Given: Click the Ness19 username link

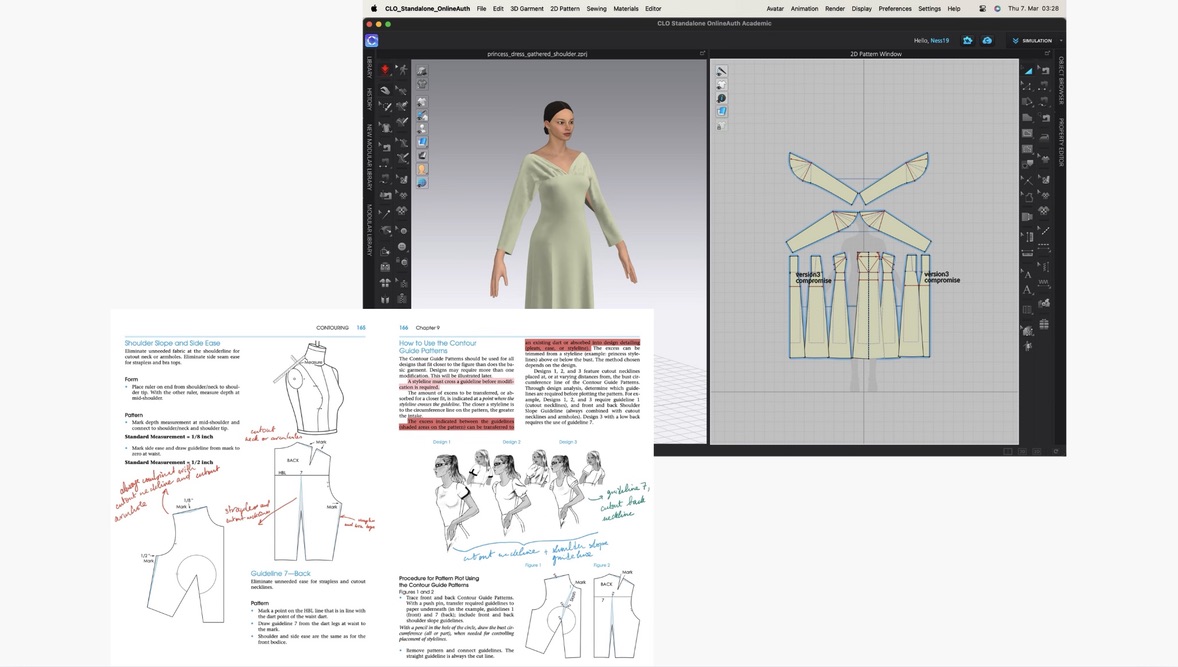Looking at the screenshot, I should pos(940,40).
